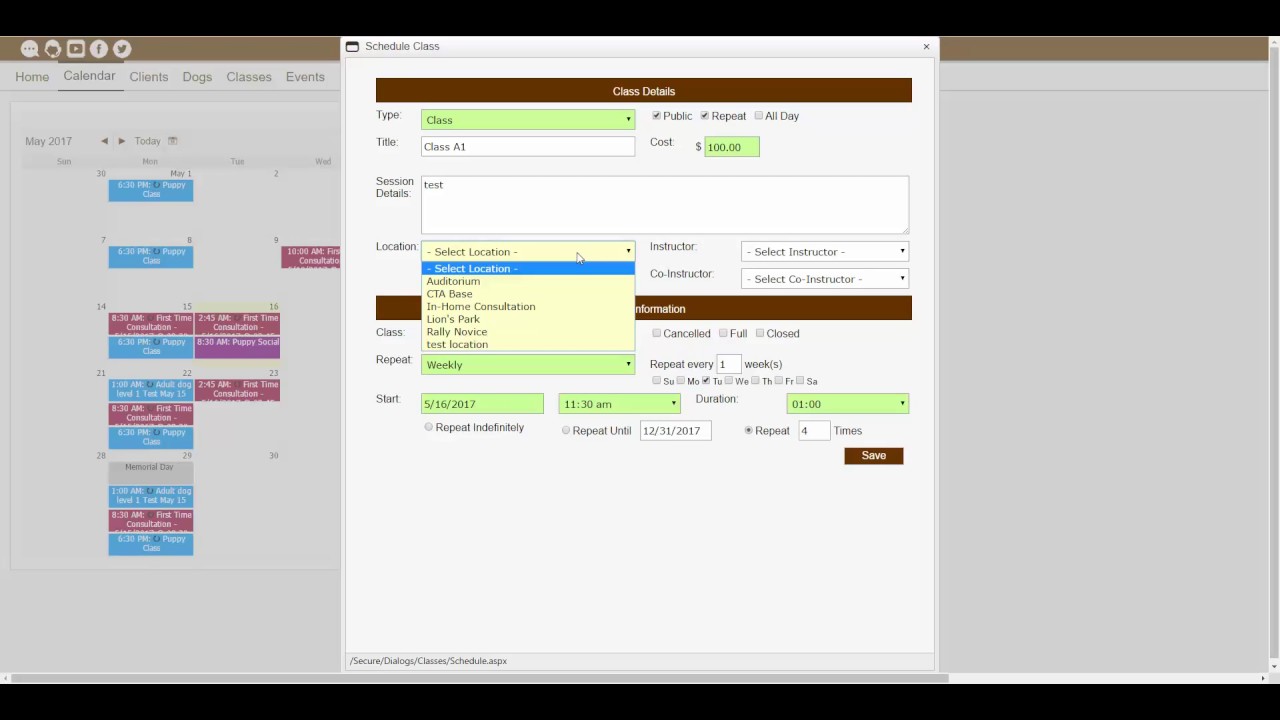Uncheck the Public checkbox
The height and width of the screenshot is (720, 1280).
pos(656,116)
